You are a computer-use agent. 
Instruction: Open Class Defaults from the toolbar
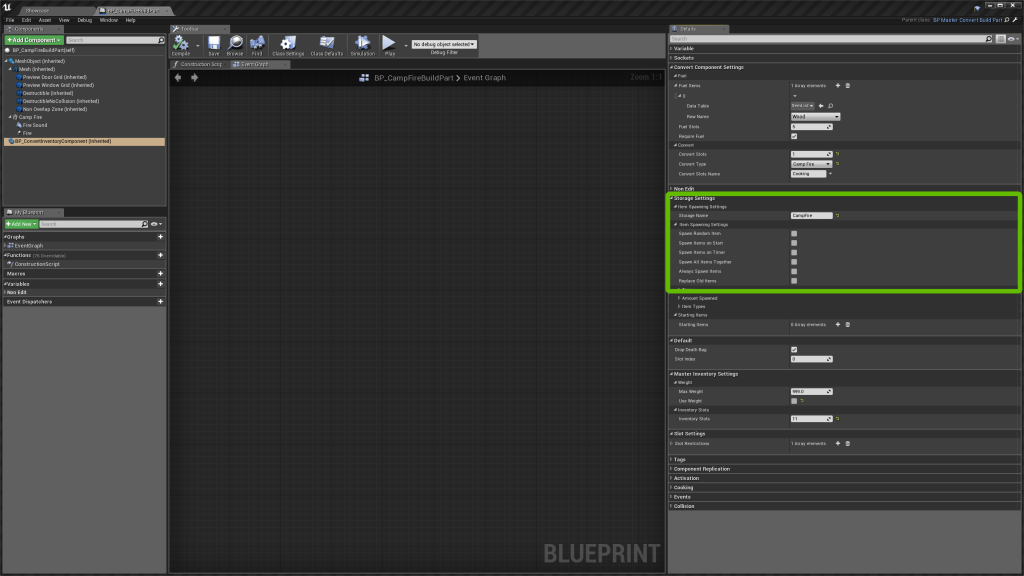point(327,44)
